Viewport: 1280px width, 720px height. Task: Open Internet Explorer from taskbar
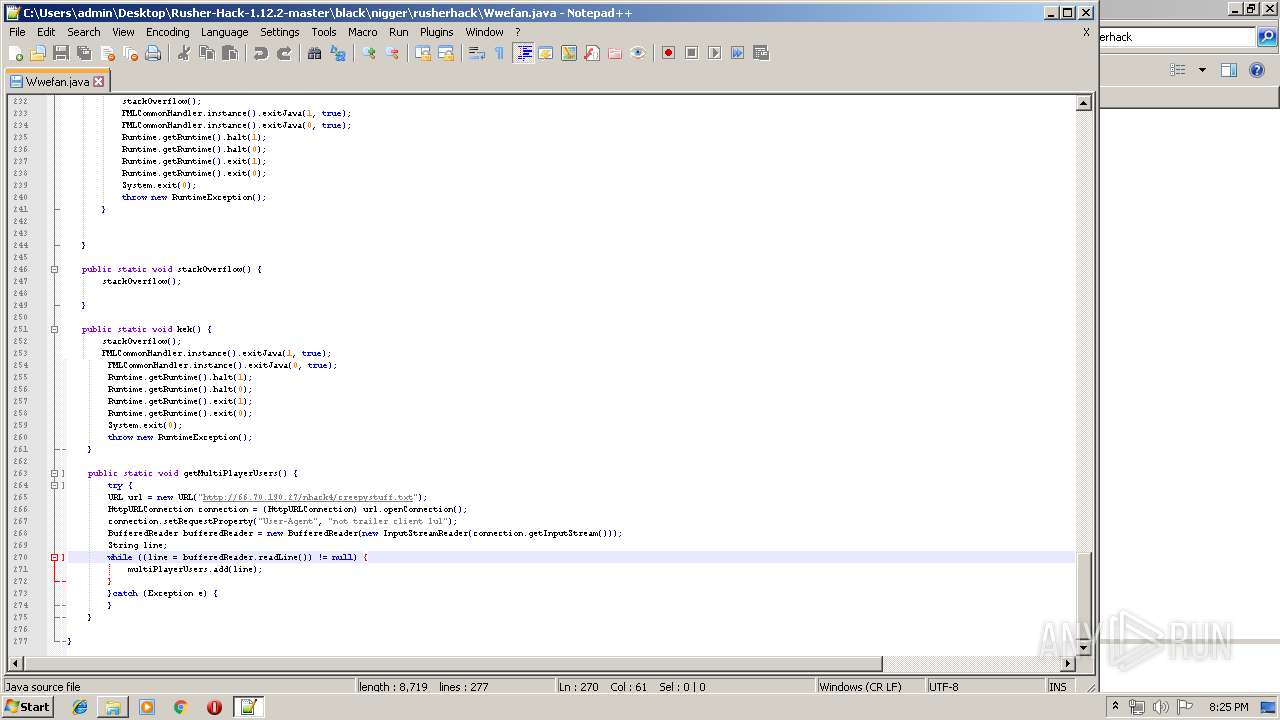point(80,707)
